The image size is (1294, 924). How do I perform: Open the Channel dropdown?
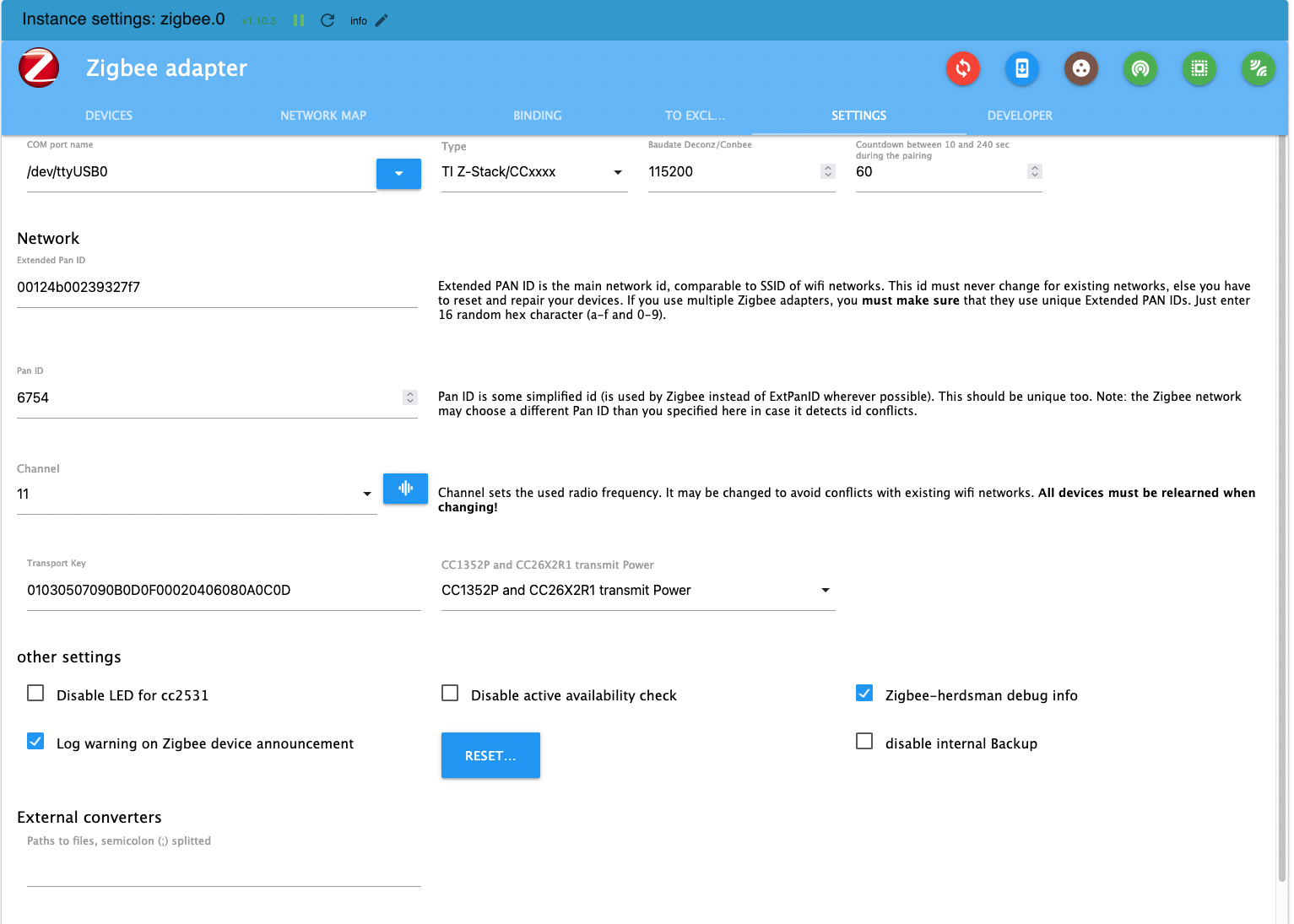[197, 494]
